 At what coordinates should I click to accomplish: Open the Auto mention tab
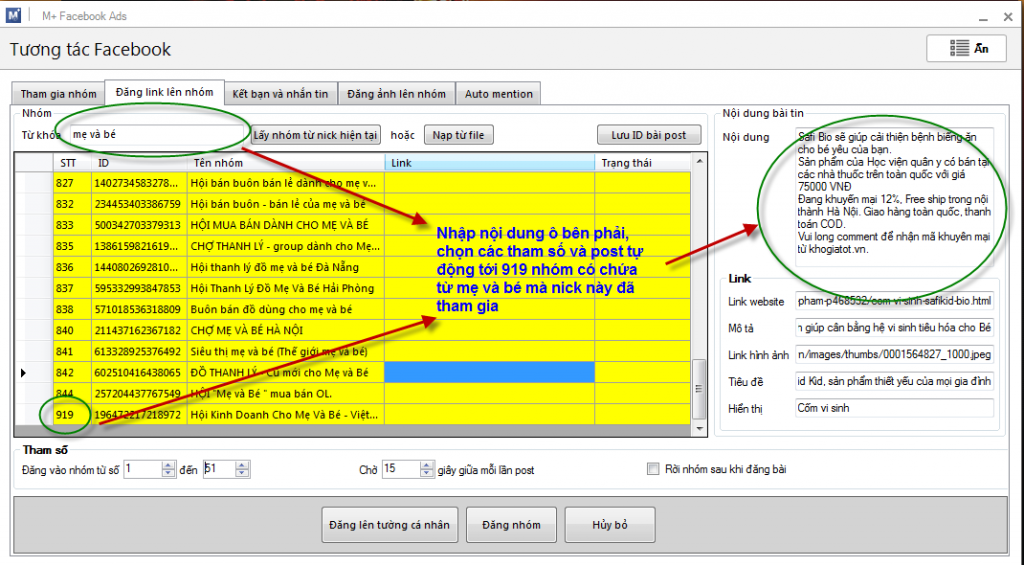point(498,93)
